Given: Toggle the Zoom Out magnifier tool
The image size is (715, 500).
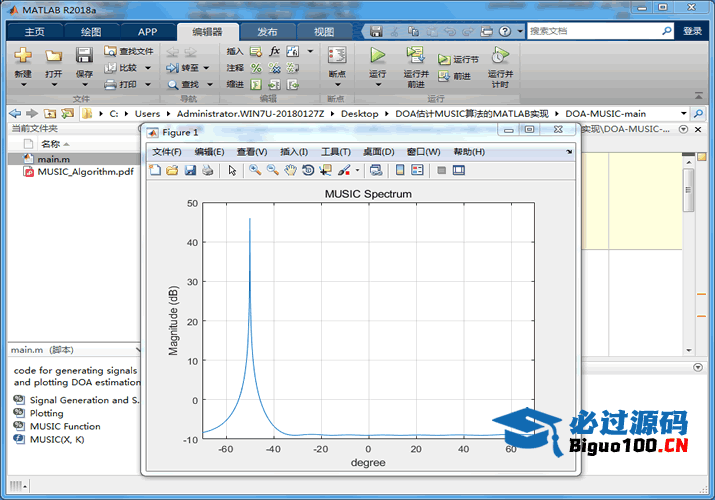Looking at the screenshot, I should (x=272, y=170).
